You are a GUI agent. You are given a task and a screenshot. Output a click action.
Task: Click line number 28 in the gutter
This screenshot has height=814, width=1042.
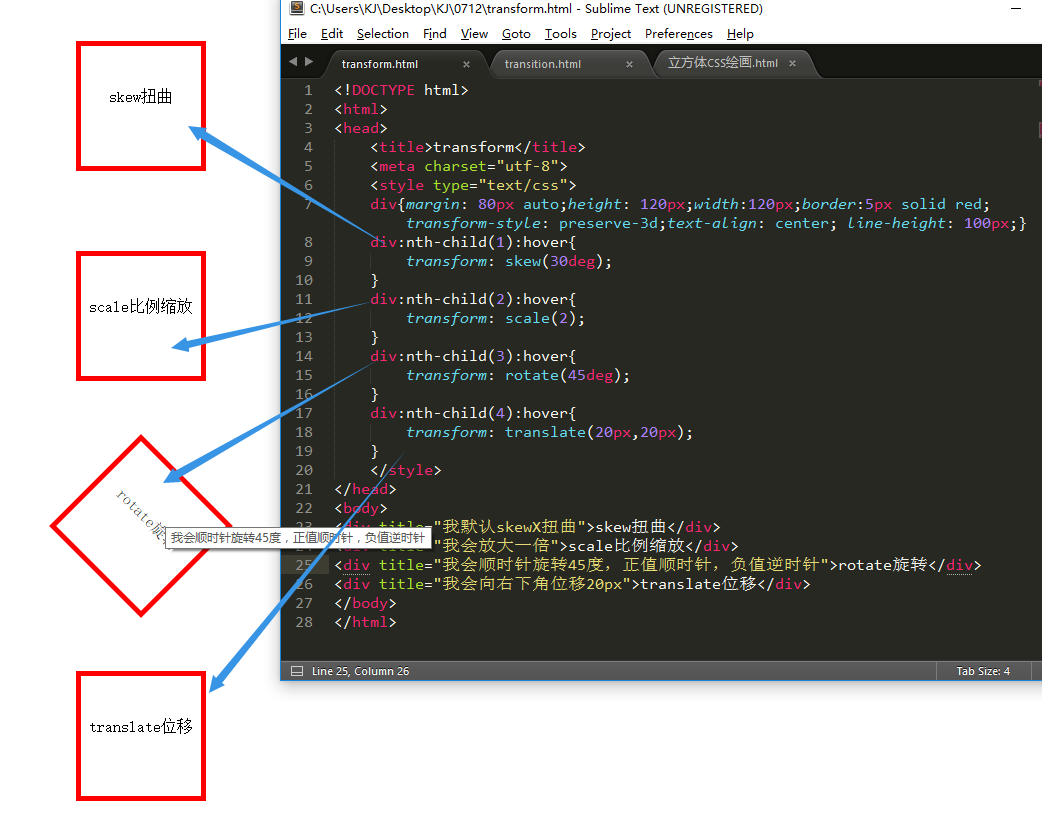304,623
